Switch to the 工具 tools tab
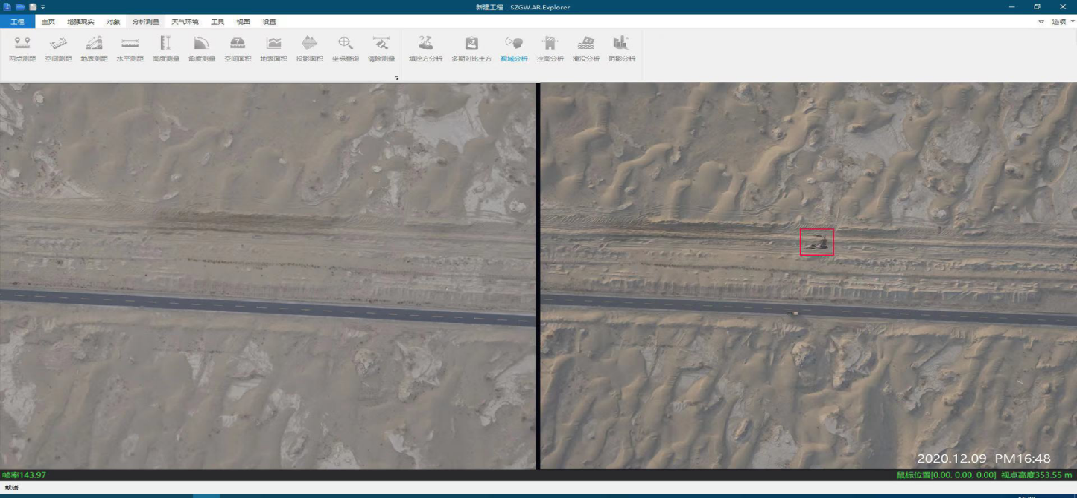The width and height of the screenshot is (1078, 499). [217, 21]
